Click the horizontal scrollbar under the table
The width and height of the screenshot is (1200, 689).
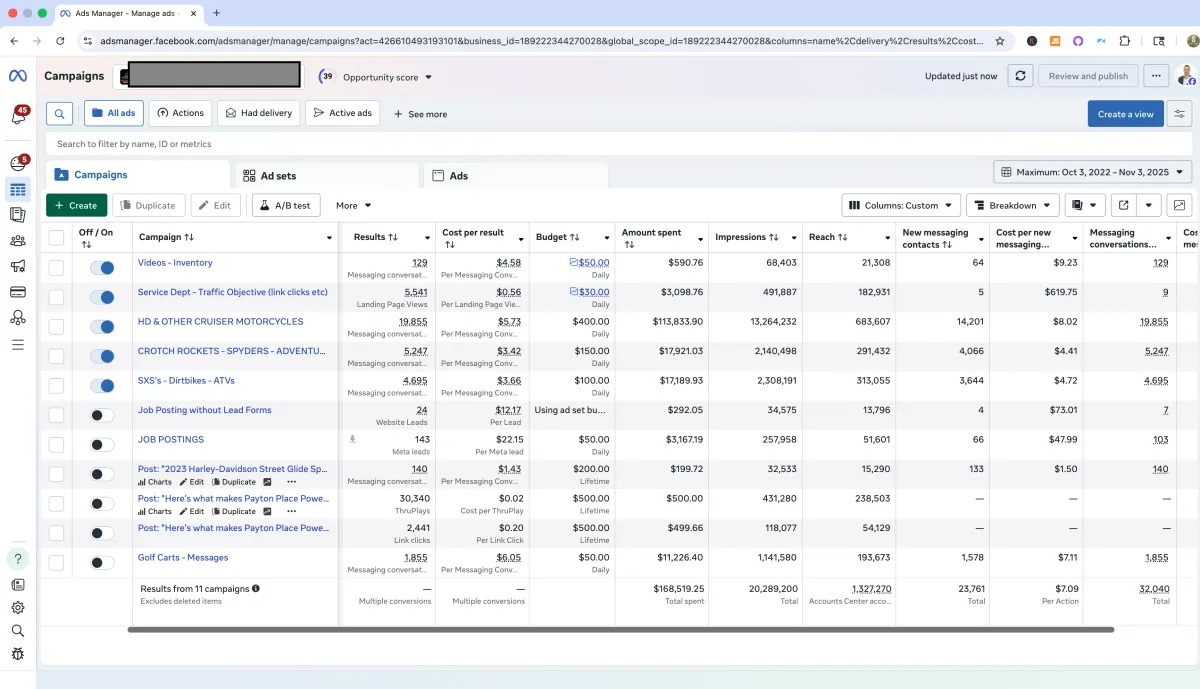(620, 630)
